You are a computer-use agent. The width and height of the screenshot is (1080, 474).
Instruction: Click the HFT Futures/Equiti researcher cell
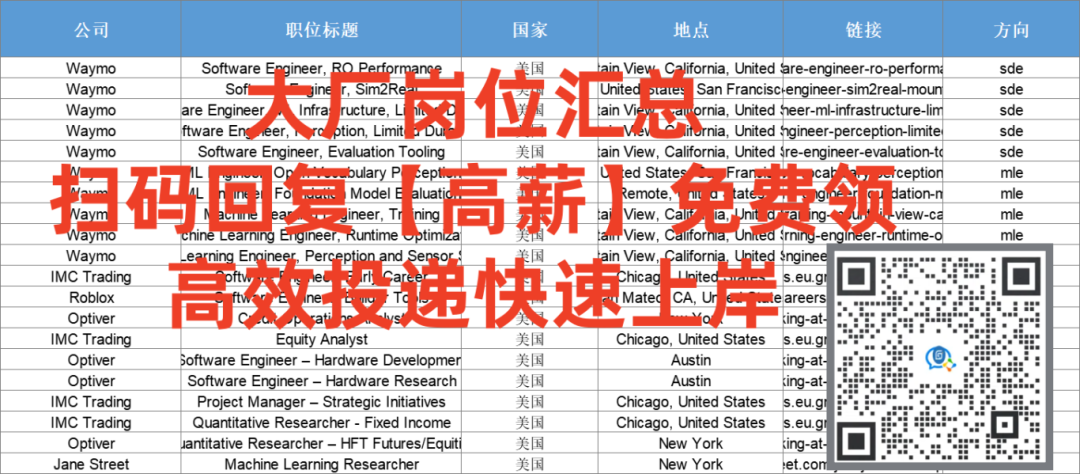tap(322, 443)
